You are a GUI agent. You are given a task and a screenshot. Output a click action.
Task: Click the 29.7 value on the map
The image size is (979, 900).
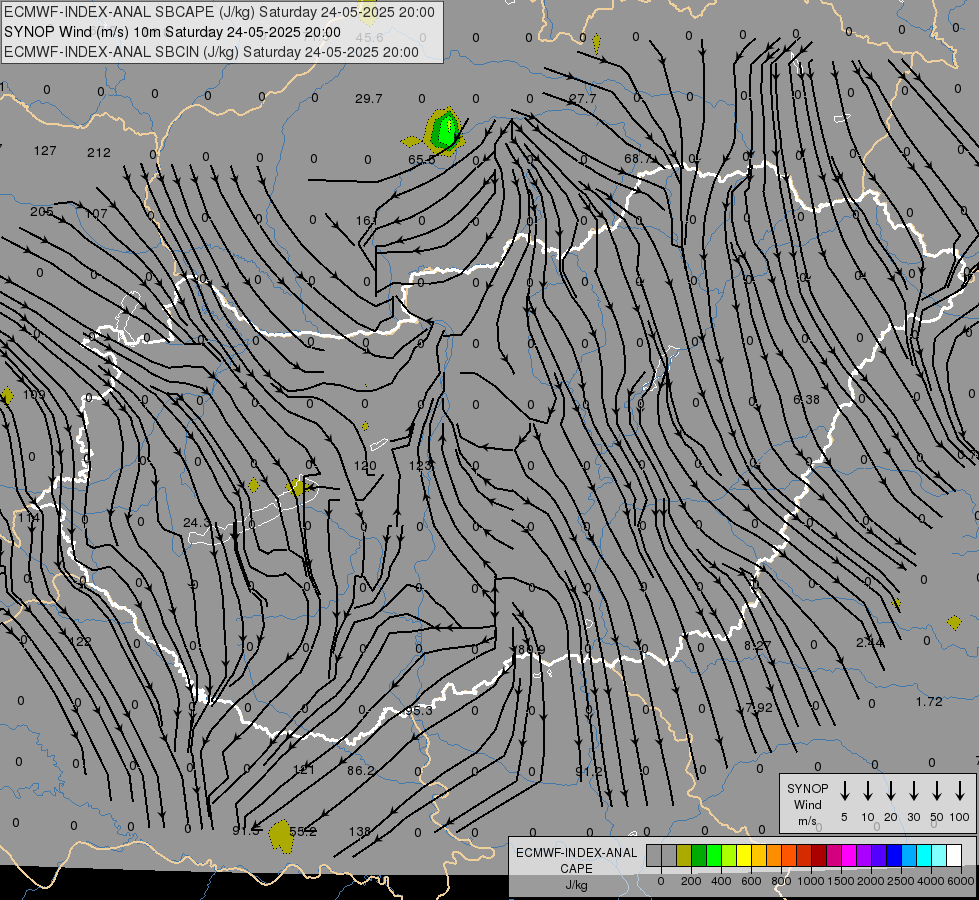pos(368,99)
